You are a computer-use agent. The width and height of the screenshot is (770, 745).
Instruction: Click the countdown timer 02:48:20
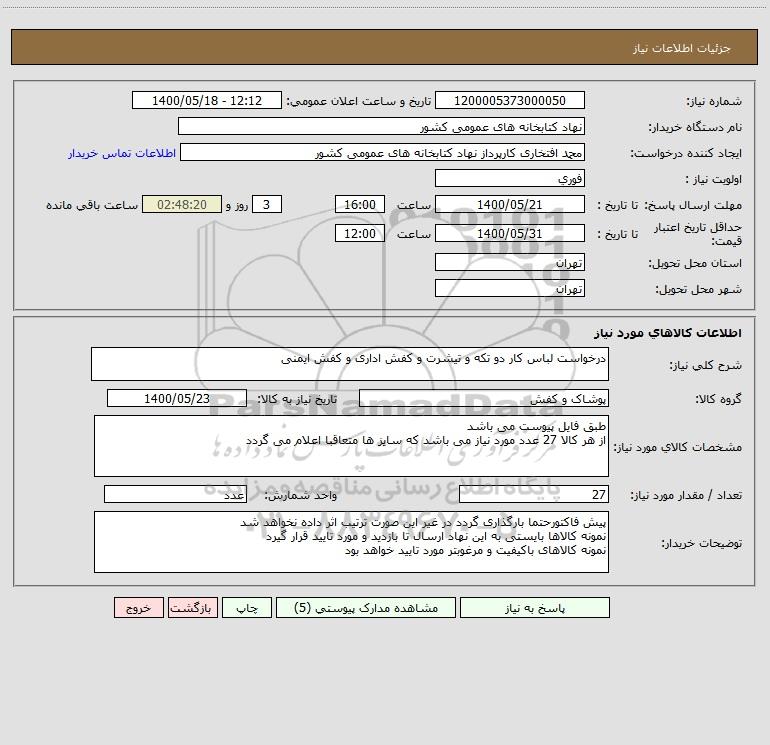tap(182, 205)
